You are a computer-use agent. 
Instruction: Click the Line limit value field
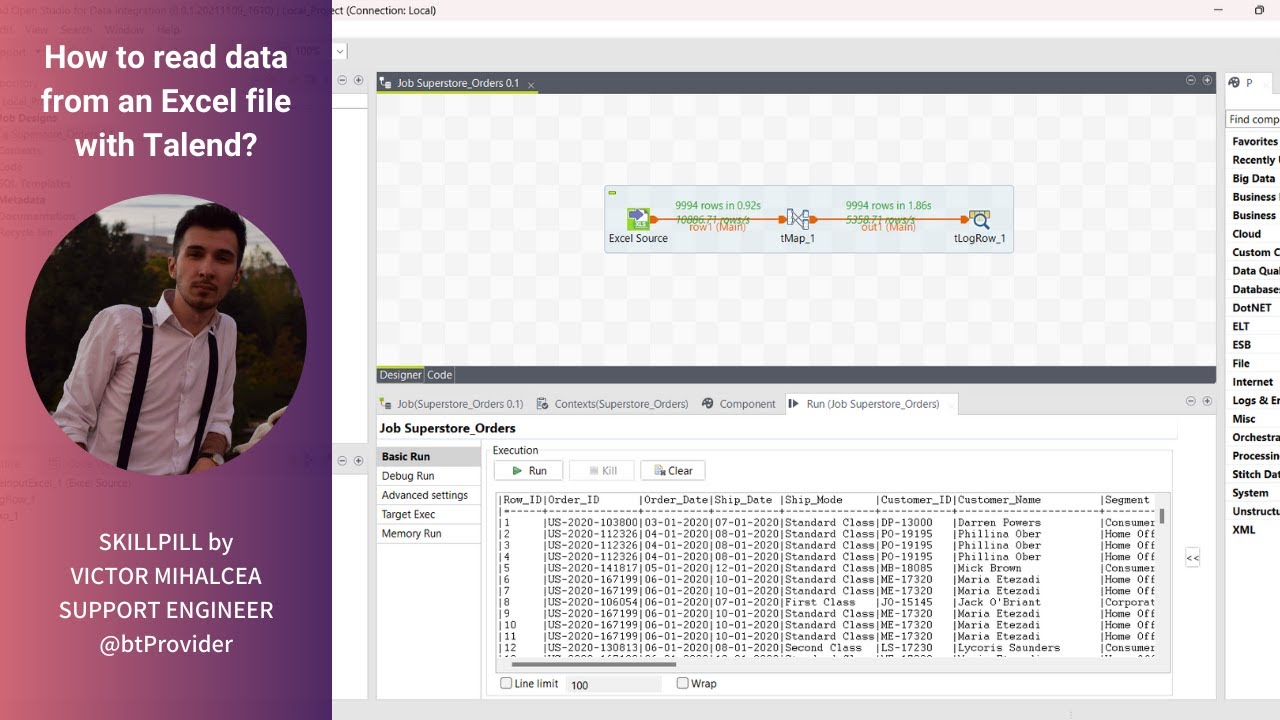coord(613,685)
